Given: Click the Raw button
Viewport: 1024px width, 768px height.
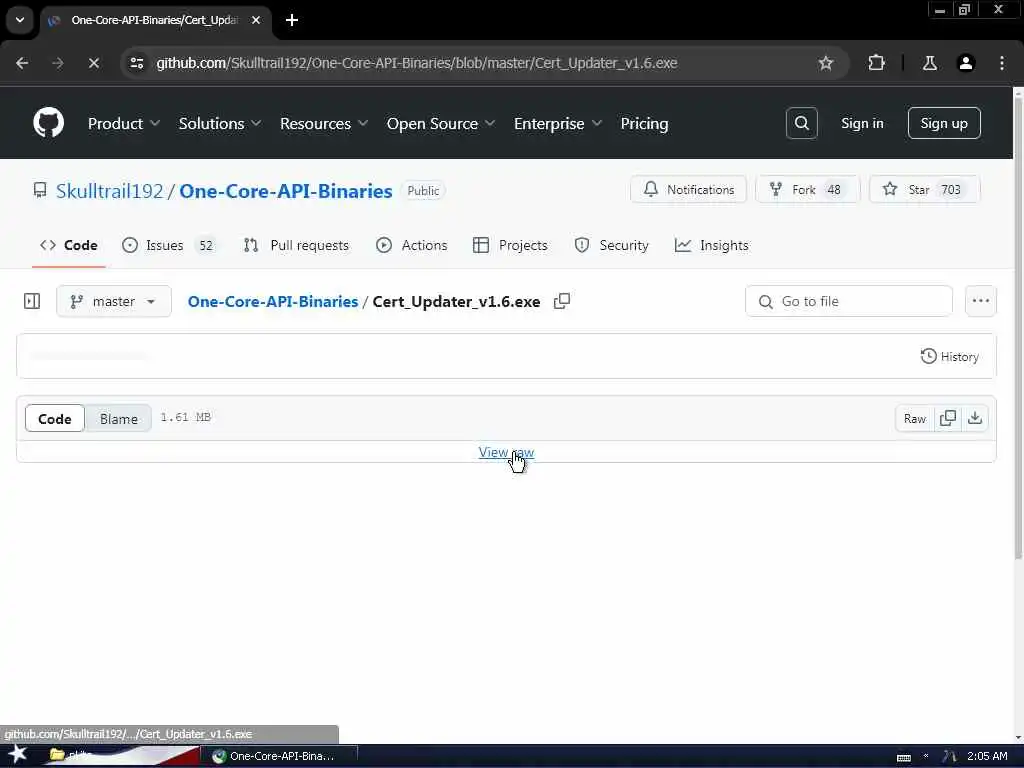Looking at the screenshot, I should 914,418.
